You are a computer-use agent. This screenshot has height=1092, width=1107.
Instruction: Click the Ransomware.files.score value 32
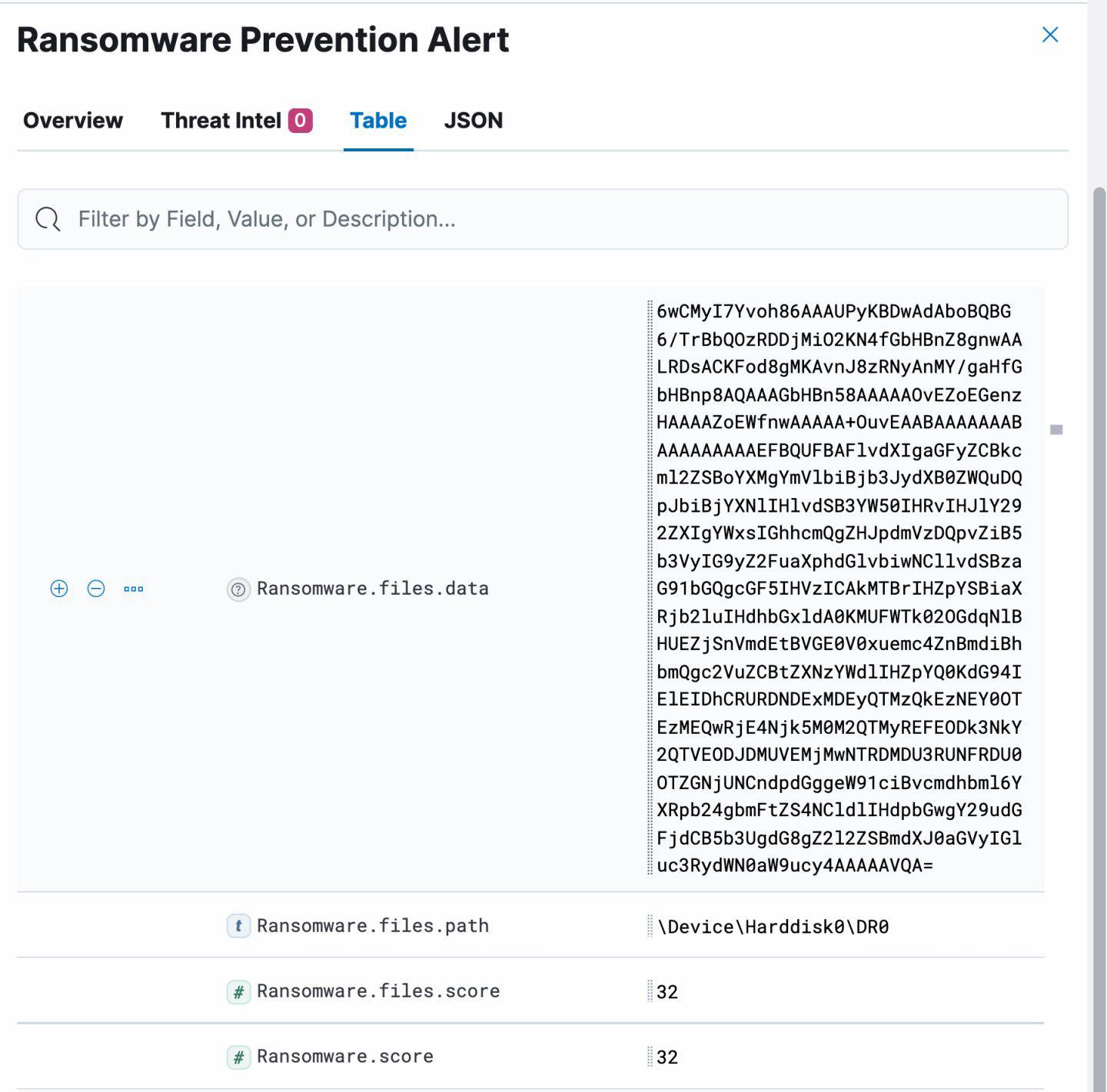pos(667,992)
